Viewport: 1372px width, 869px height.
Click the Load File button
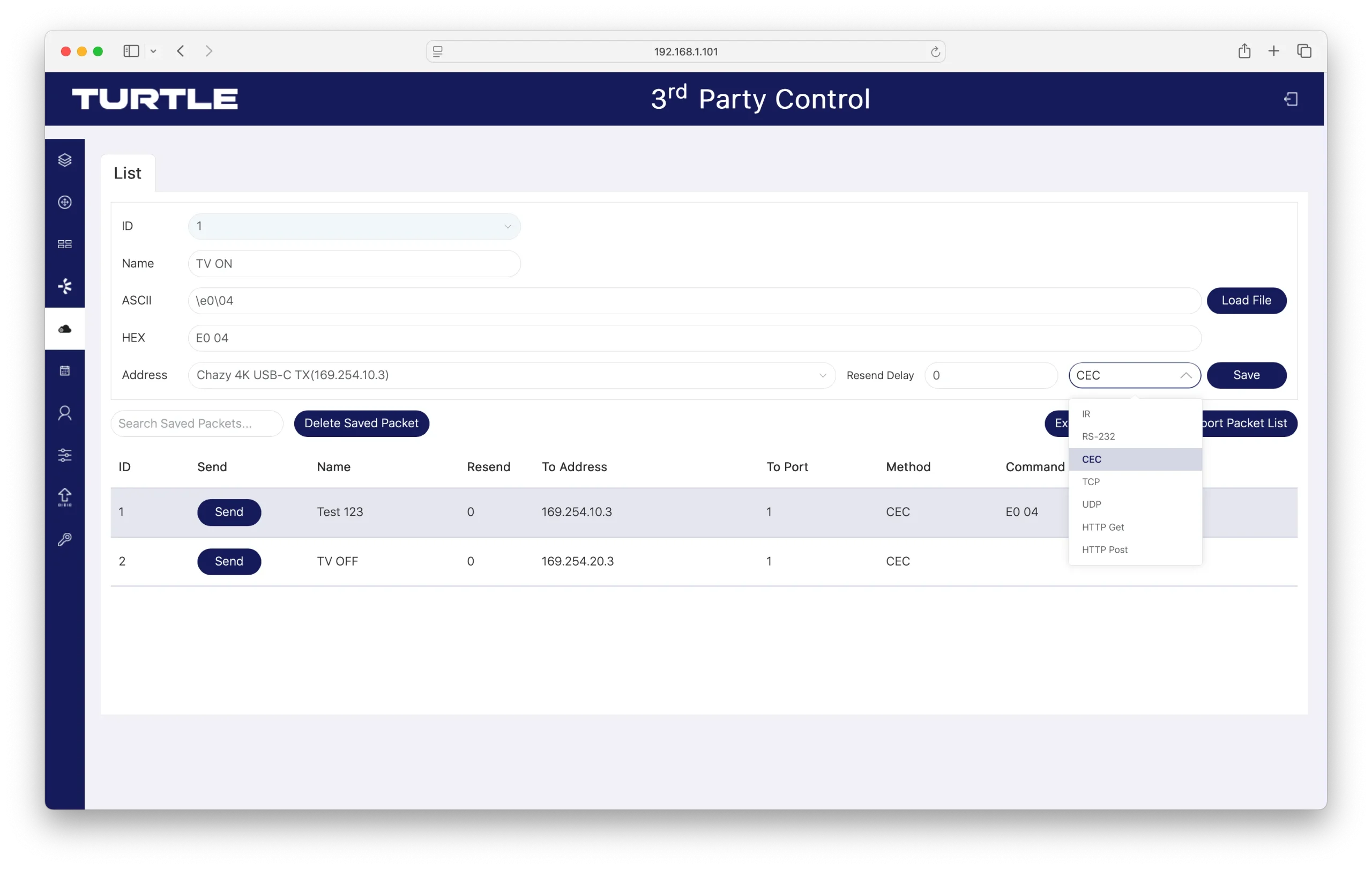1246,301
